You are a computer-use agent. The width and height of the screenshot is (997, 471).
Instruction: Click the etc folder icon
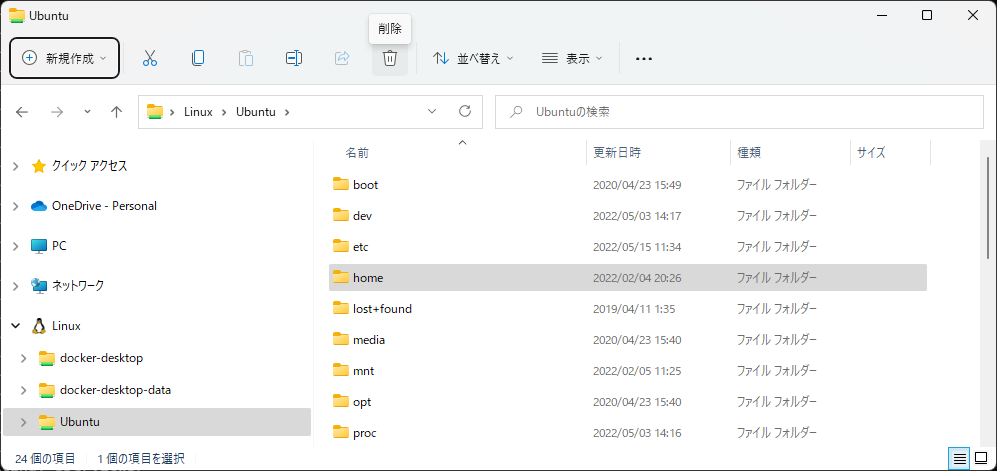[341, 246]
